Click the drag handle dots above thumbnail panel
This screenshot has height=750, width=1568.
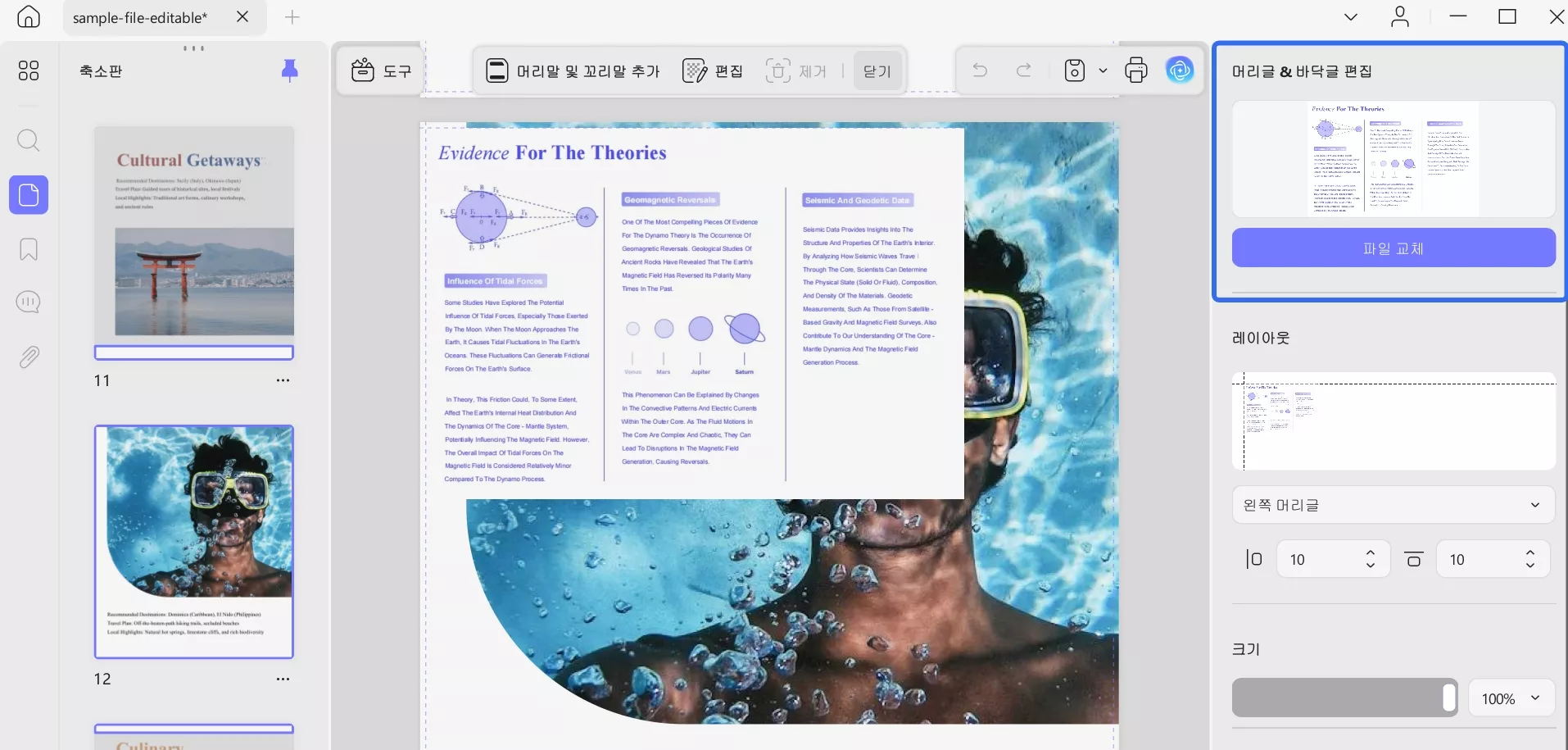pyautogui.click(x=193, y=48)
